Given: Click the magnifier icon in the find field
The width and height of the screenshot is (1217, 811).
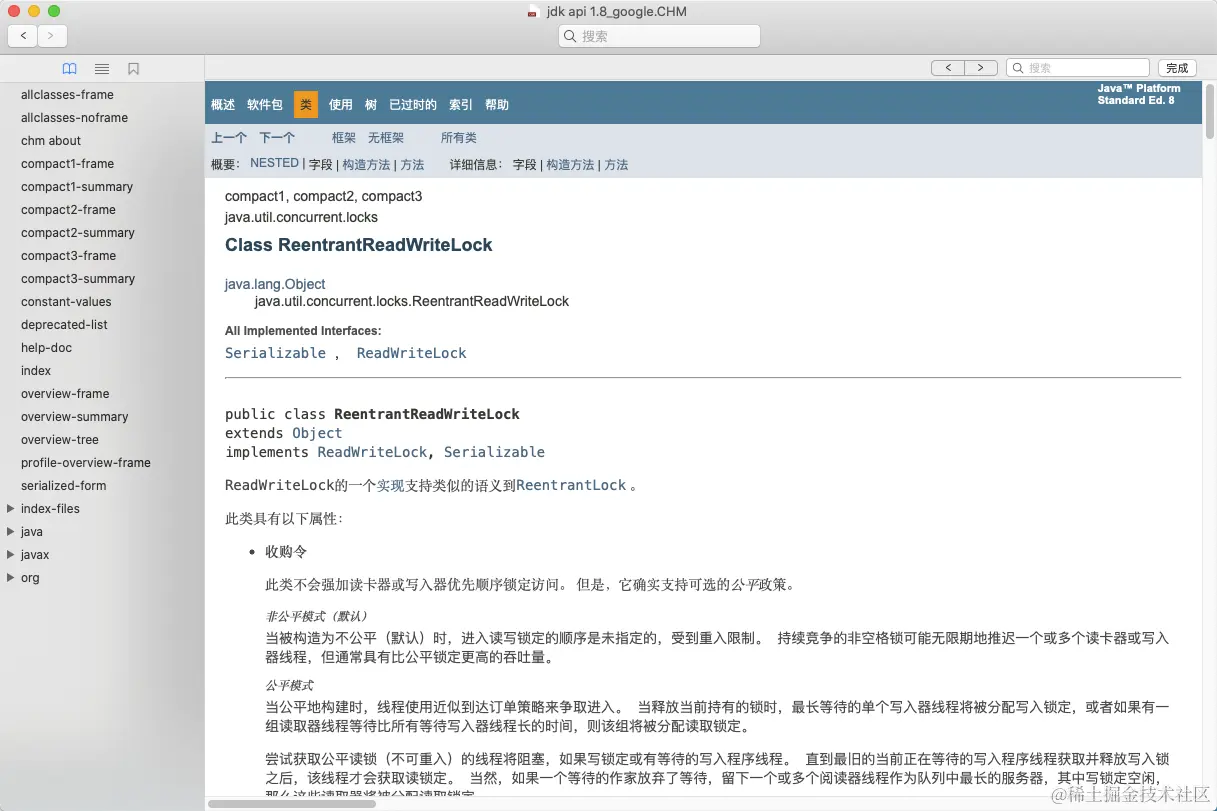Looking at the screenshot, I should (1018, 68).
